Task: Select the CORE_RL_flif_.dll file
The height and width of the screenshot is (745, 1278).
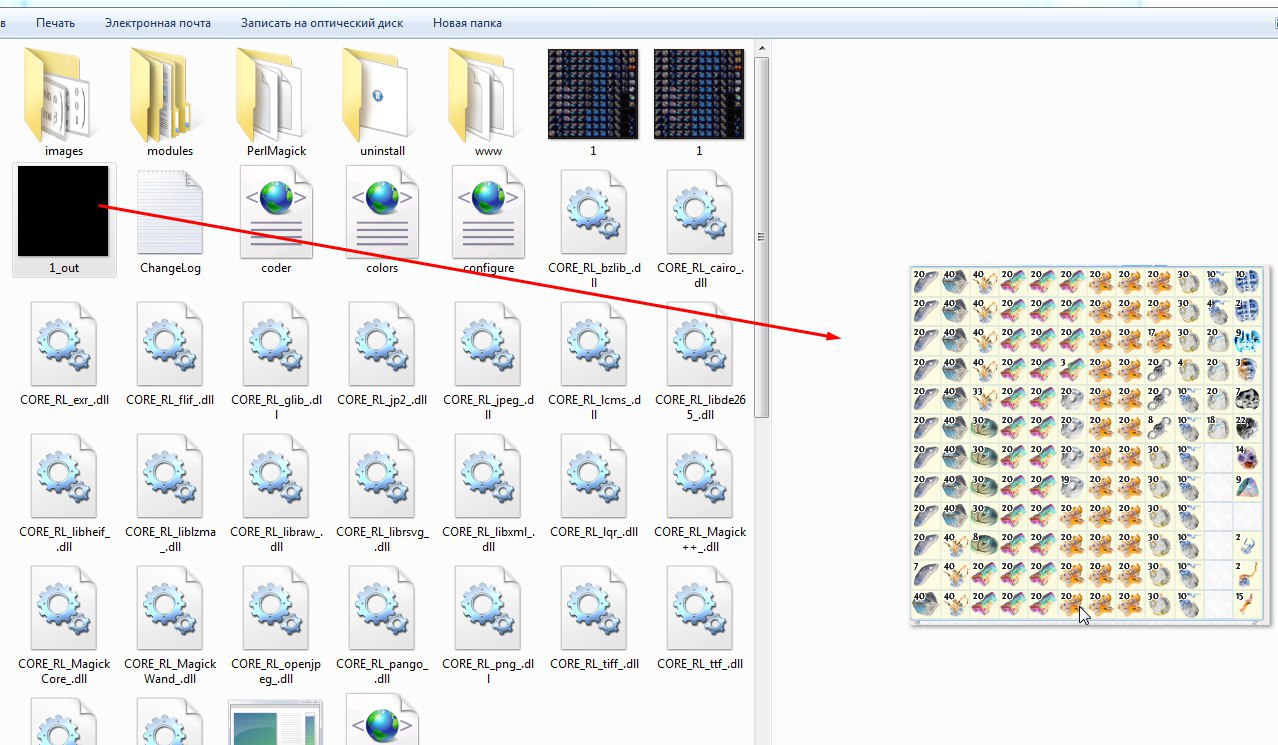Action: [x=170, y=352]
